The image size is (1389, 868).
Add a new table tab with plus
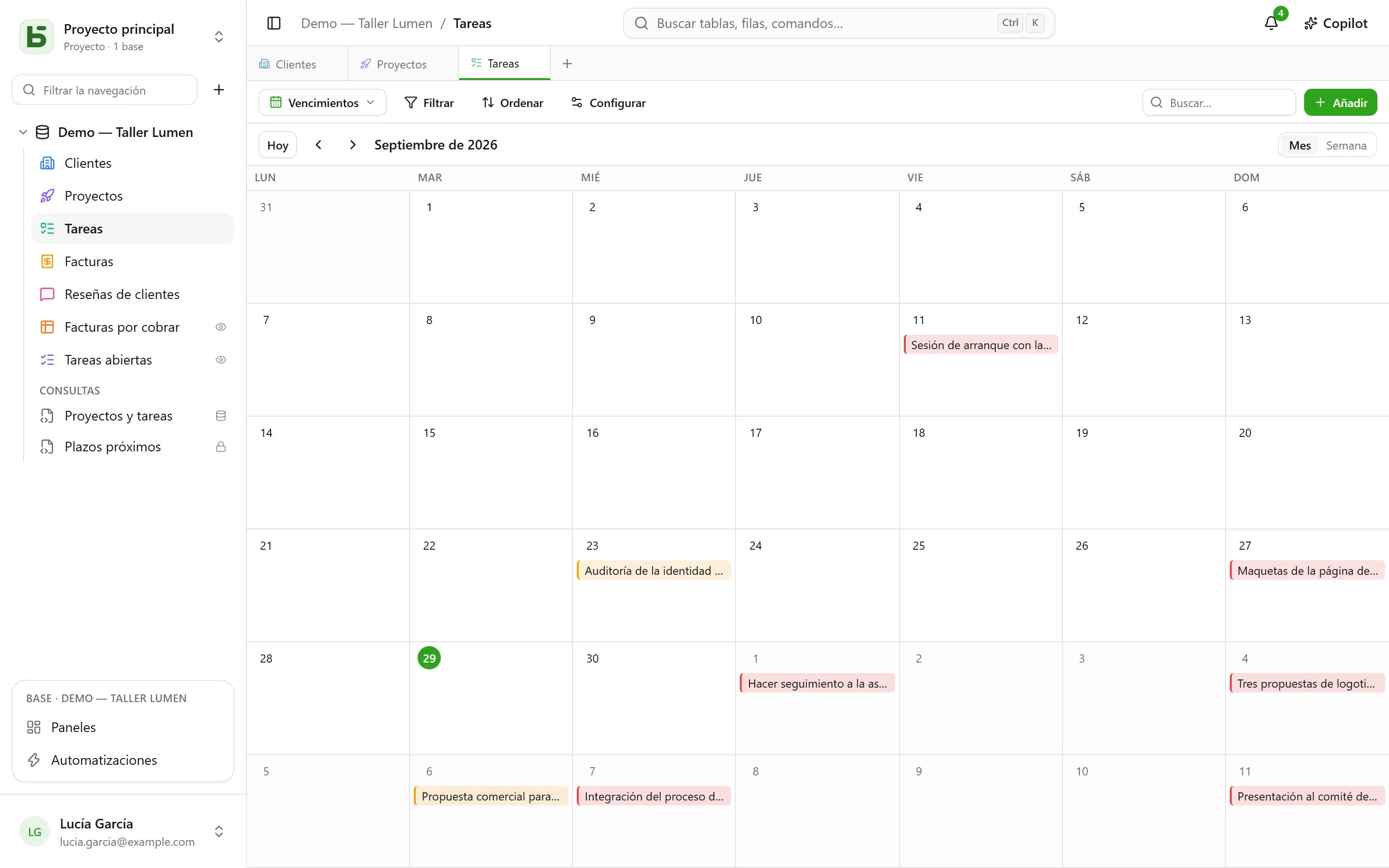click(567, 64)
